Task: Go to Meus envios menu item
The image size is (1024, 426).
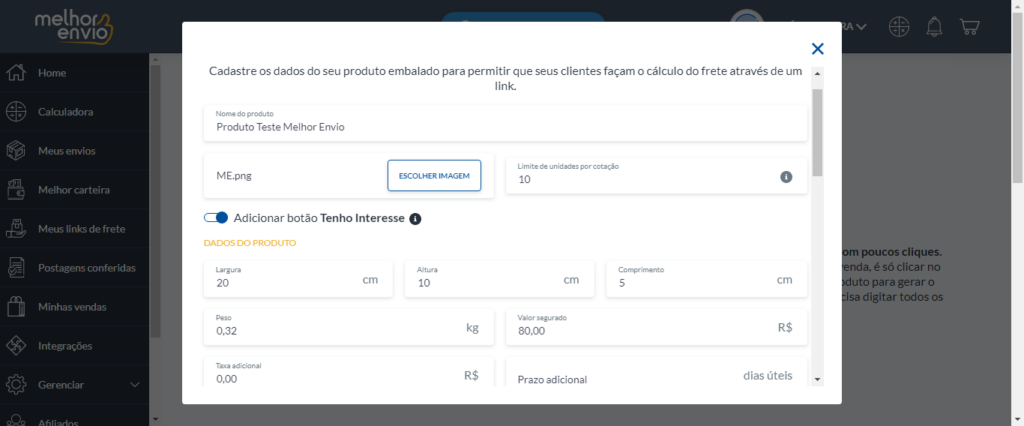Action: click(74, 151)
